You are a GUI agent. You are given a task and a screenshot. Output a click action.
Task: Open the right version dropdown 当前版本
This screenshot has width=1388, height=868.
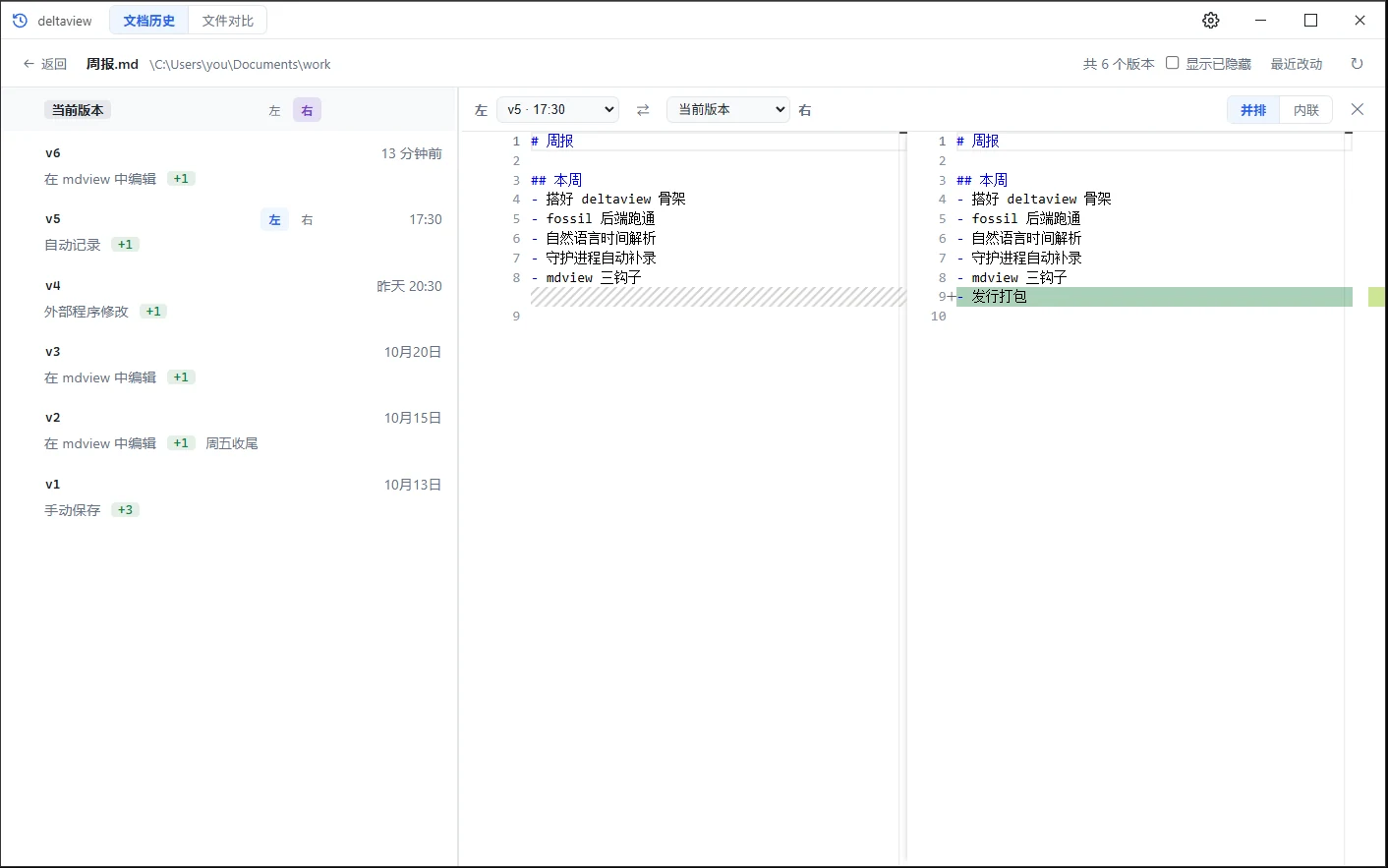[x=728, y=110]
